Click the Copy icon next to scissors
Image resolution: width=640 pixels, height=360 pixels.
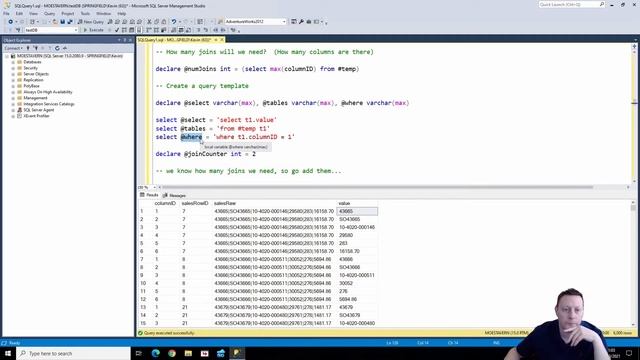click(157, 22)
